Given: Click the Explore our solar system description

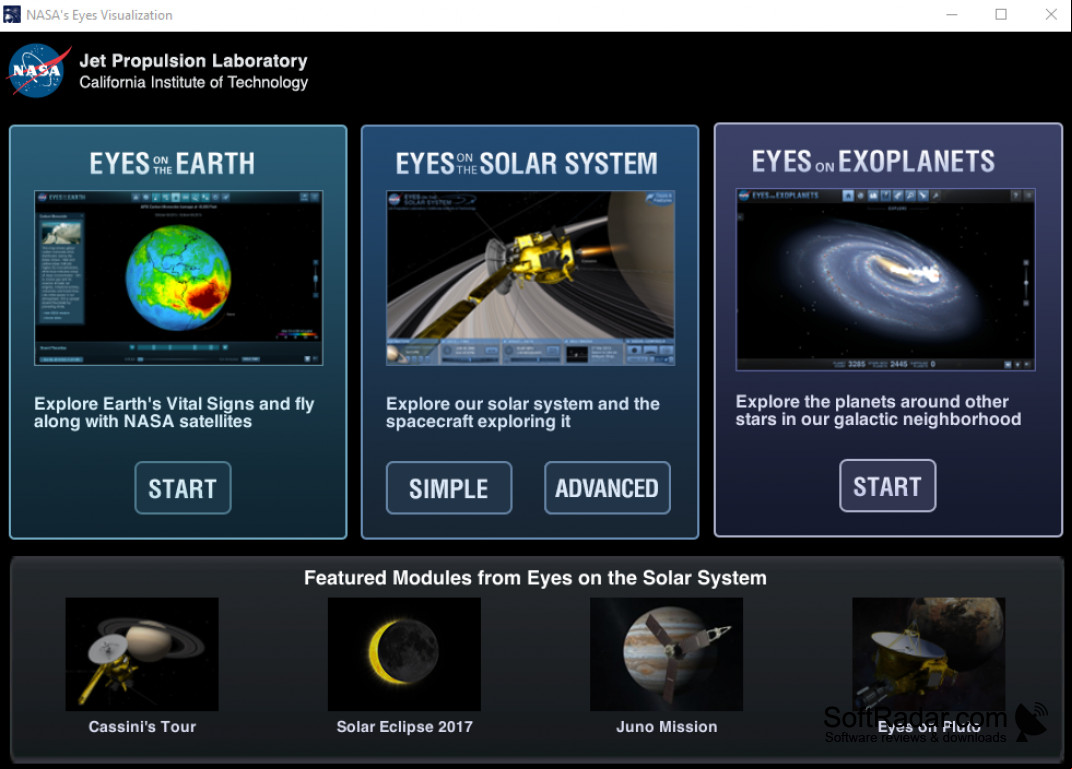Looking at the screenshot, I should (523, 413).
